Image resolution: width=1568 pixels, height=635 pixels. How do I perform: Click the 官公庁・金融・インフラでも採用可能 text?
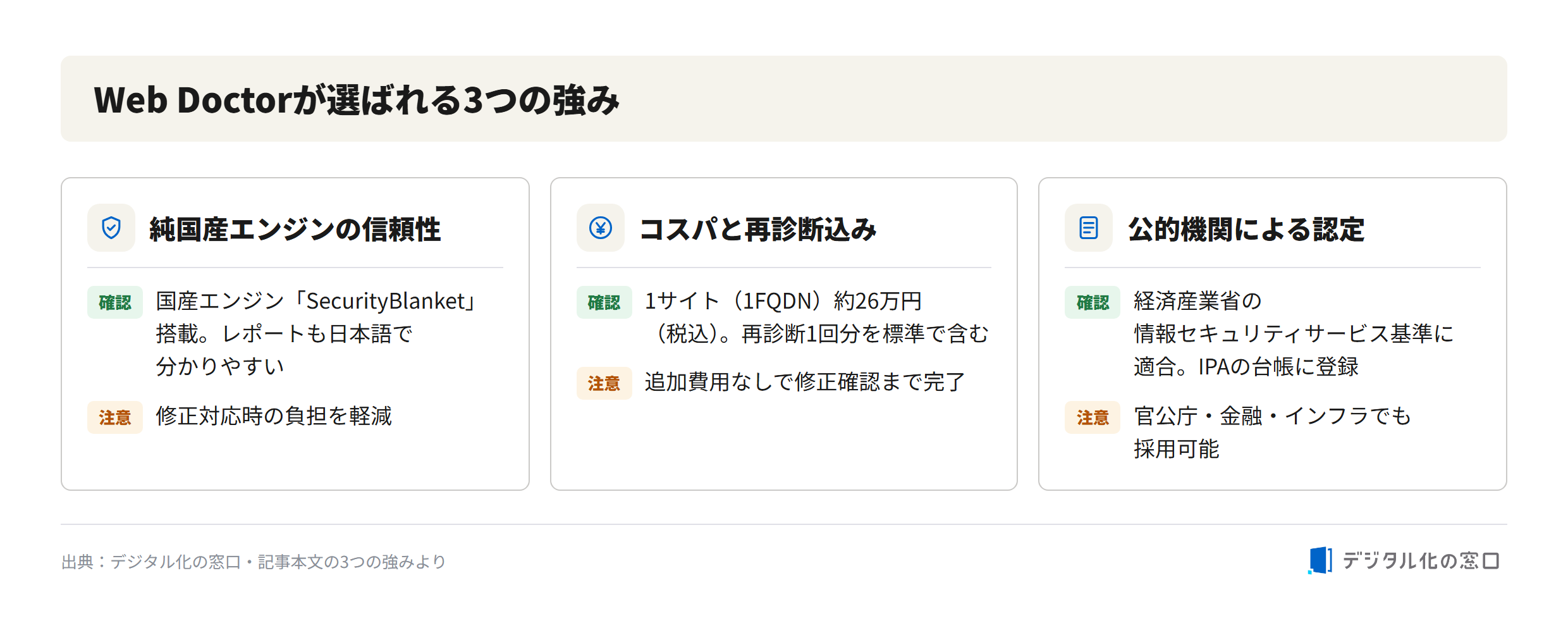[x=1272, y=433]
